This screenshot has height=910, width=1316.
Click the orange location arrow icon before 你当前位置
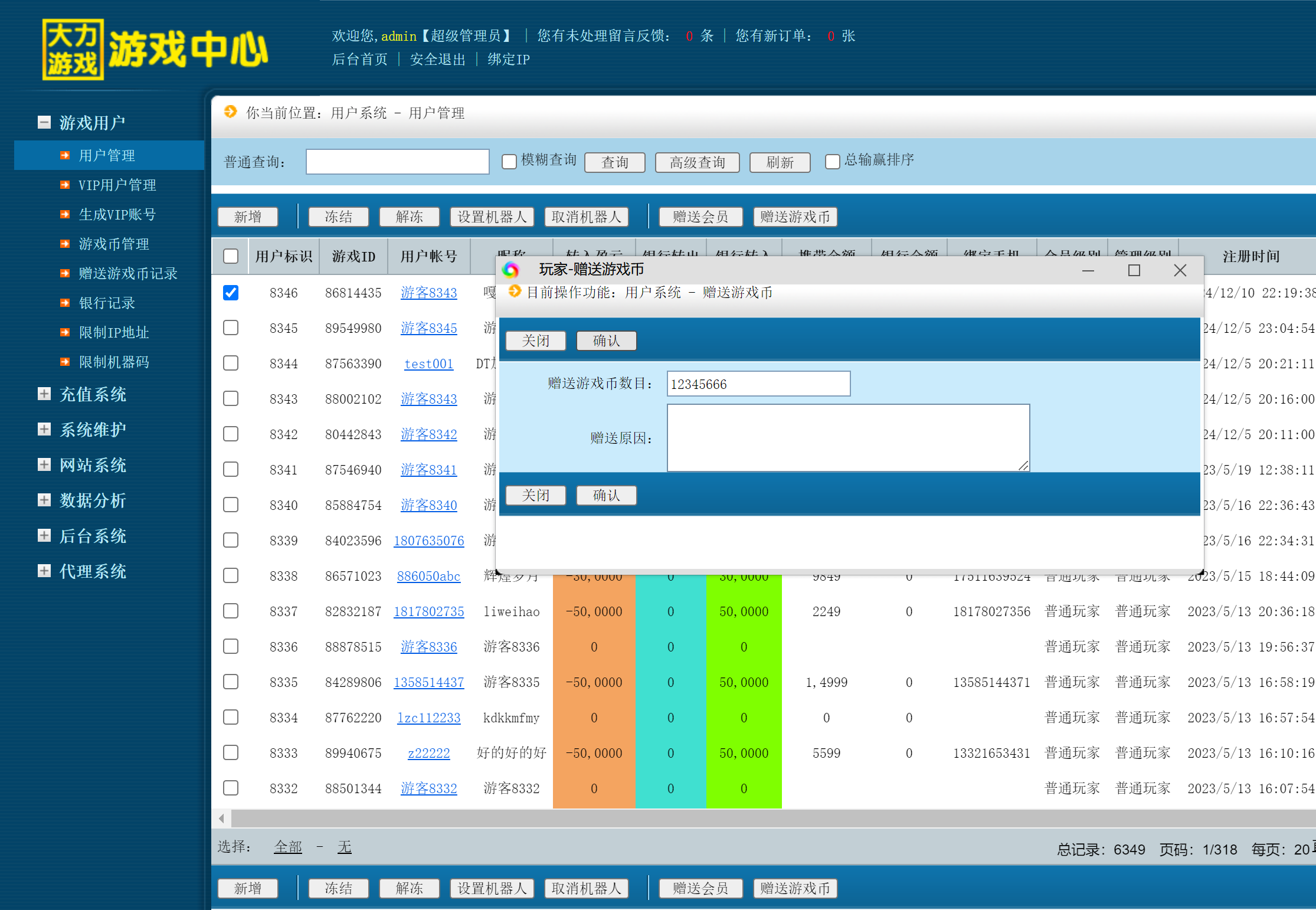click(x=231, y=112)
